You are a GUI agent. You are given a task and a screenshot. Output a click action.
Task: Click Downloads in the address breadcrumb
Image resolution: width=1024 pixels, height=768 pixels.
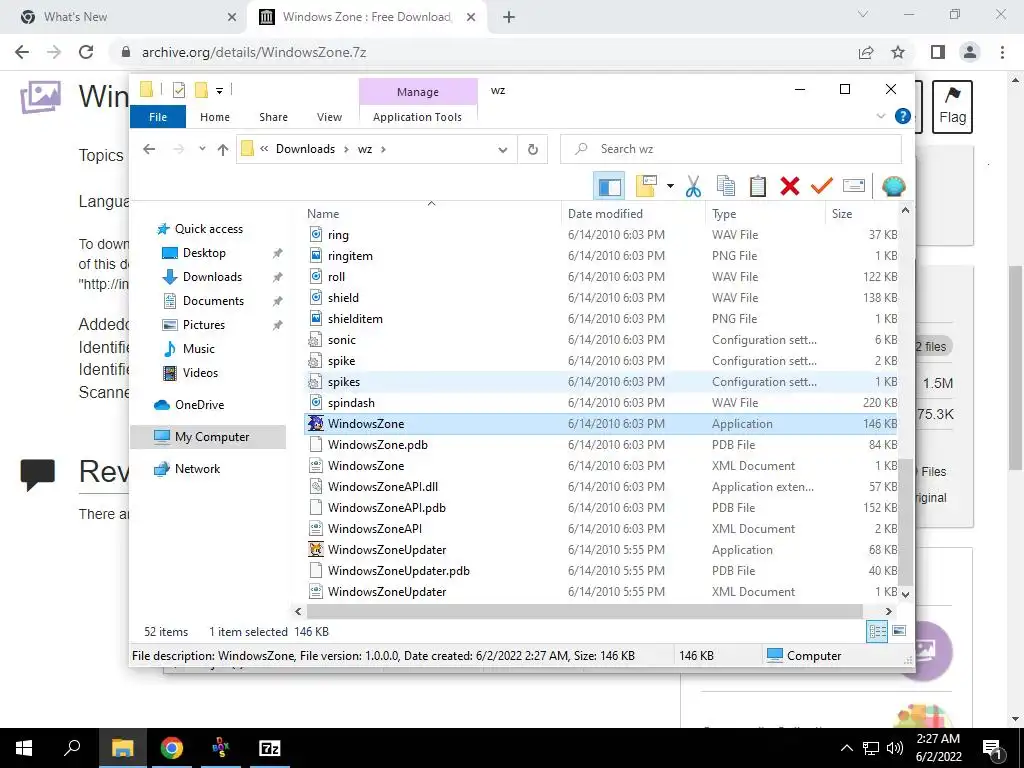coord(305,149)
